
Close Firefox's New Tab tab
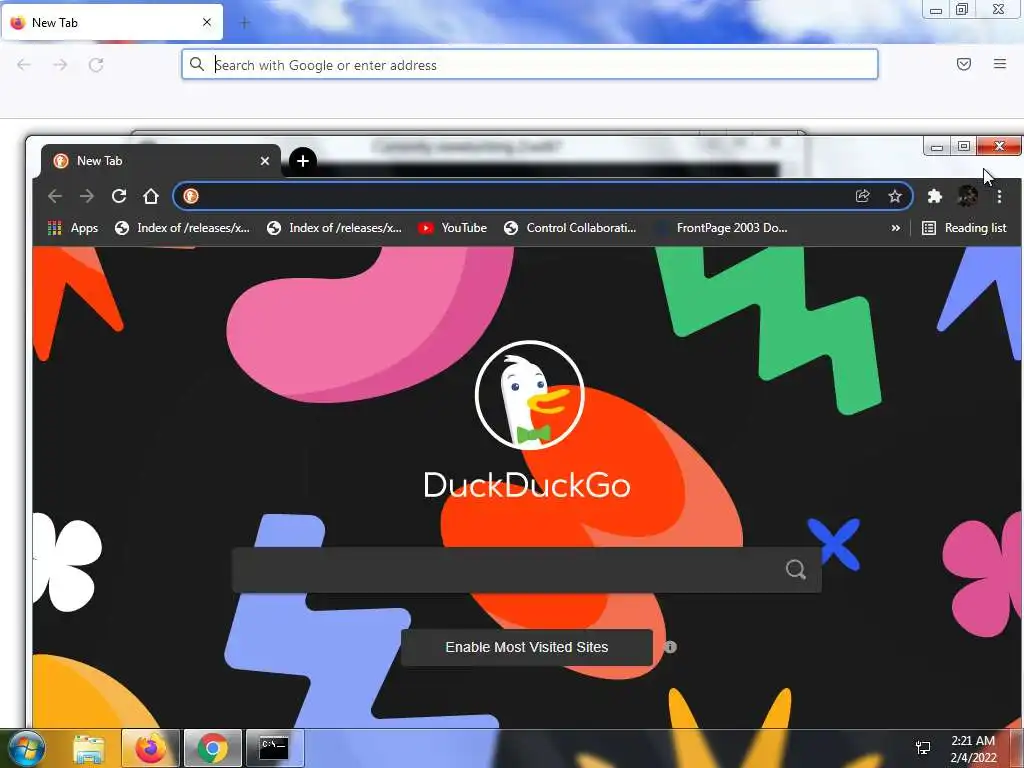pyautogui.click(x=207, y=22)
